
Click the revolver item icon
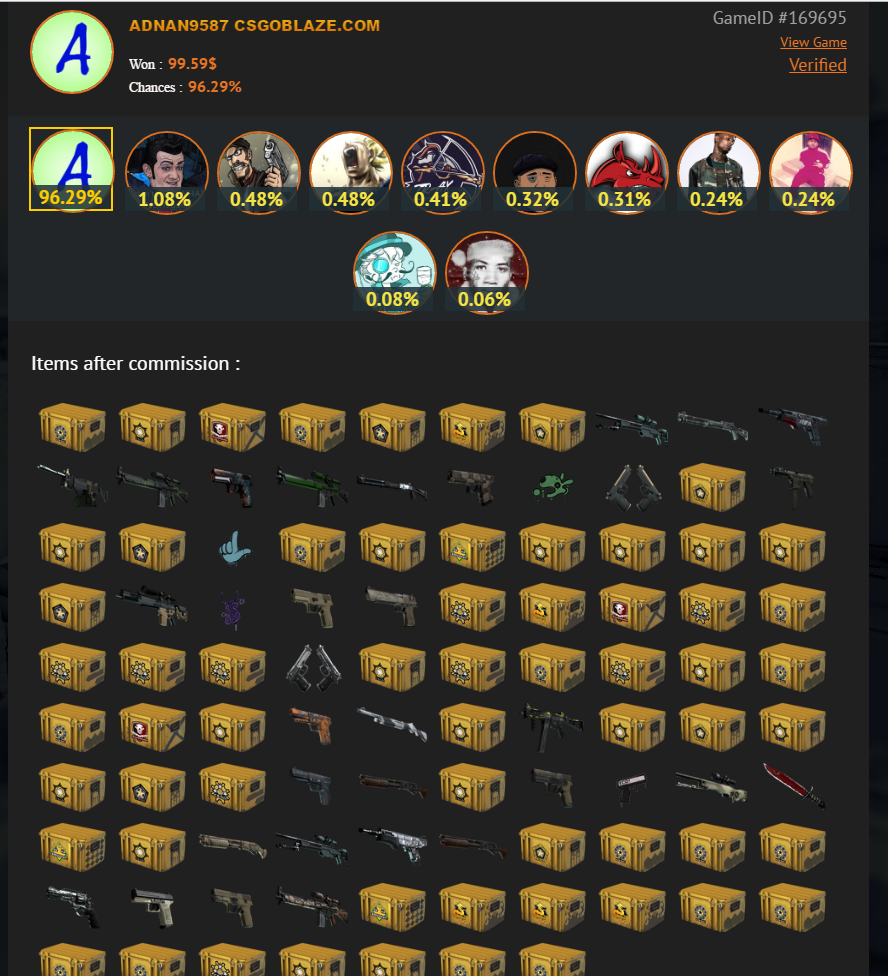73,906
